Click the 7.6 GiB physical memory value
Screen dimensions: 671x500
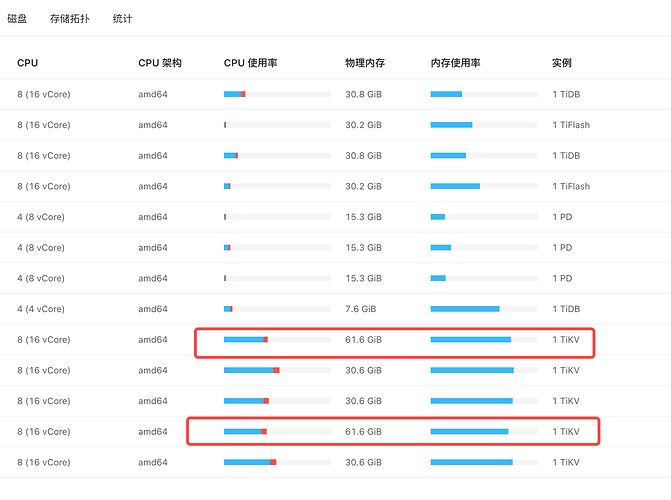(360, 309)
